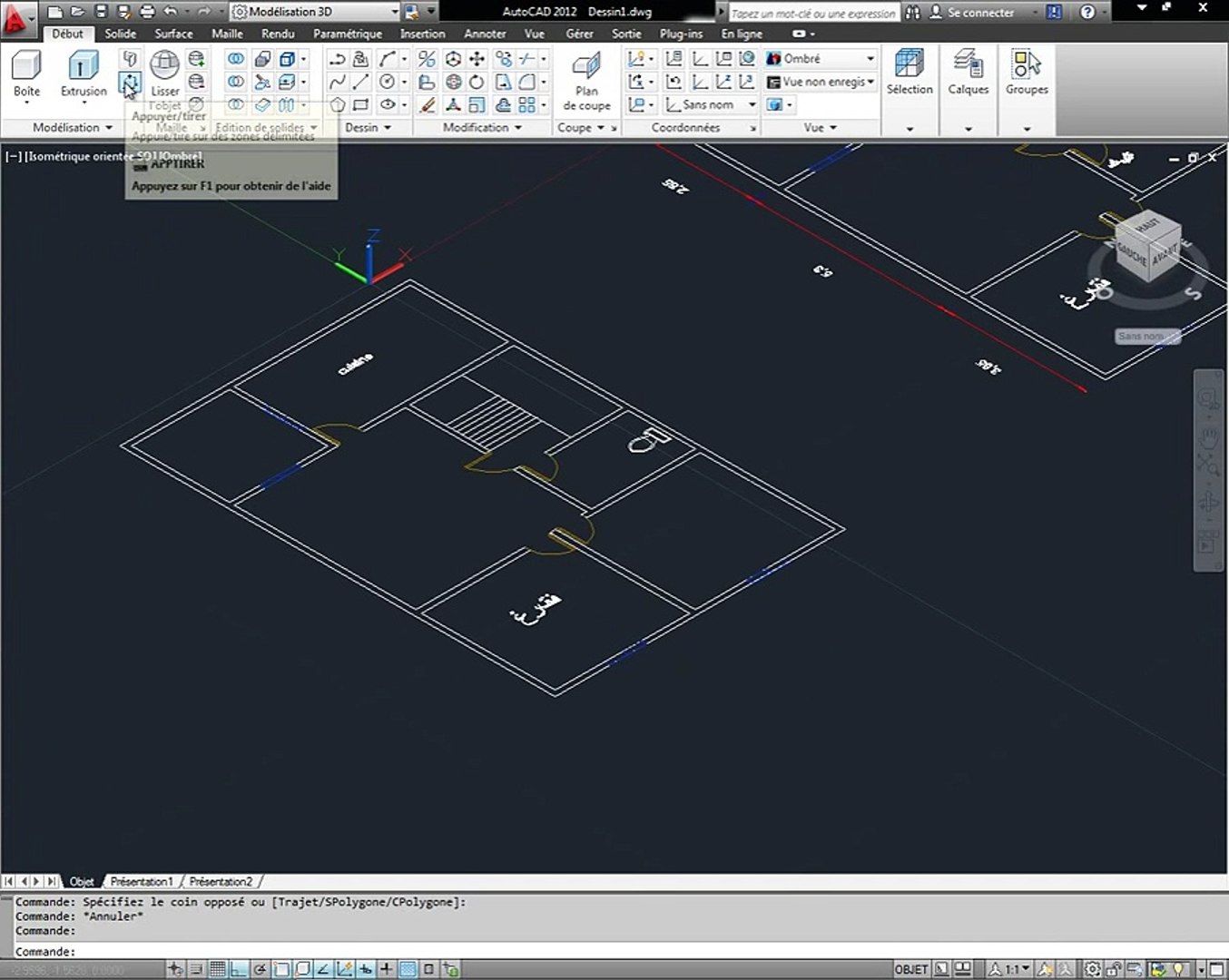Screen dimensions: 1229x980
Task: Open the Solide ribbon tab
Action: pyautogui.click(x=120, y=34)
